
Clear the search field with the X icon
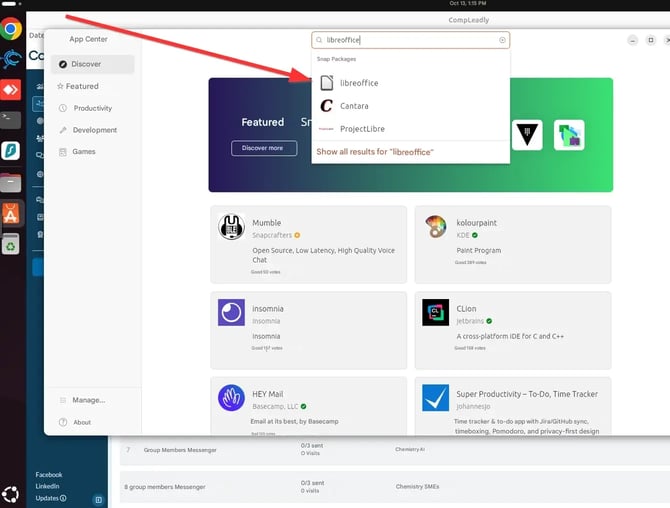[x=502, y=41]
